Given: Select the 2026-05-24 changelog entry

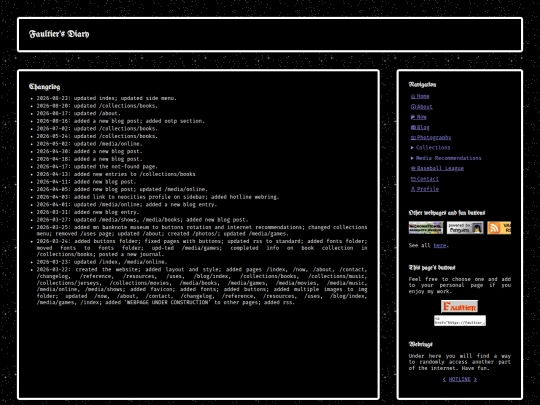Looking at the screenshot, I should (x=97, y=136).
